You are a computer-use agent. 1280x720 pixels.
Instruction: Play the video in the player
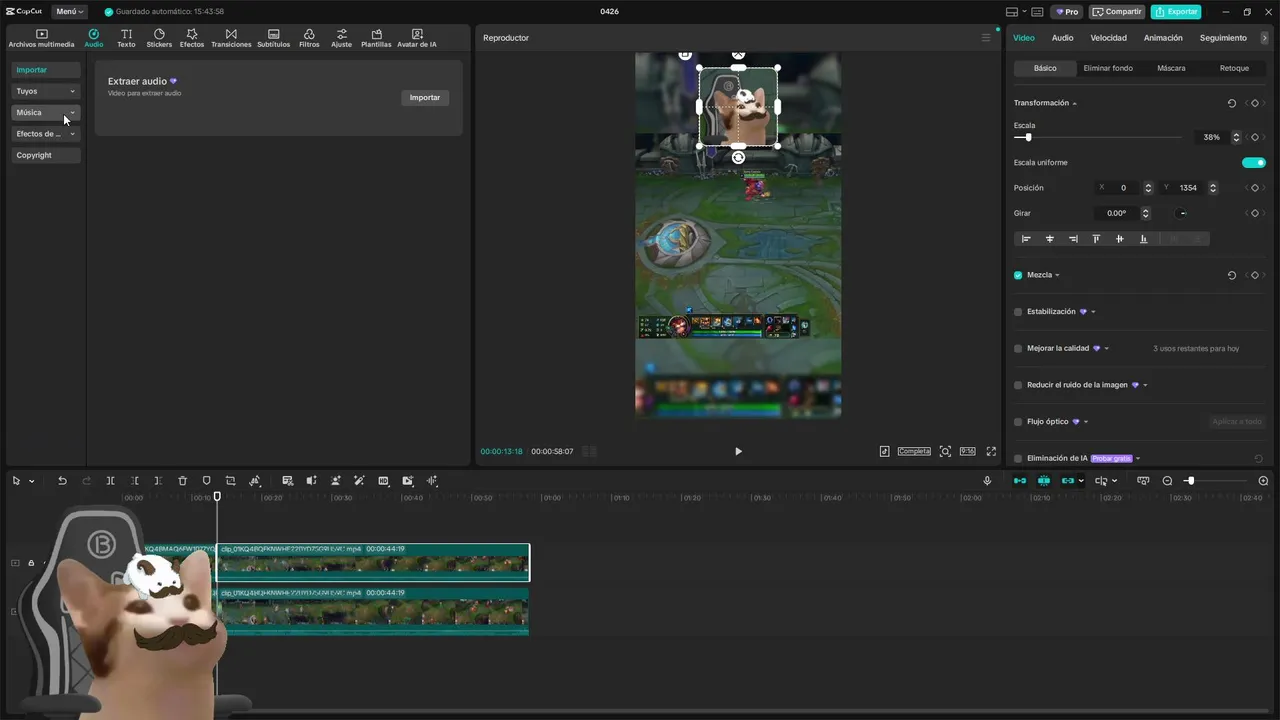(738, 451)
